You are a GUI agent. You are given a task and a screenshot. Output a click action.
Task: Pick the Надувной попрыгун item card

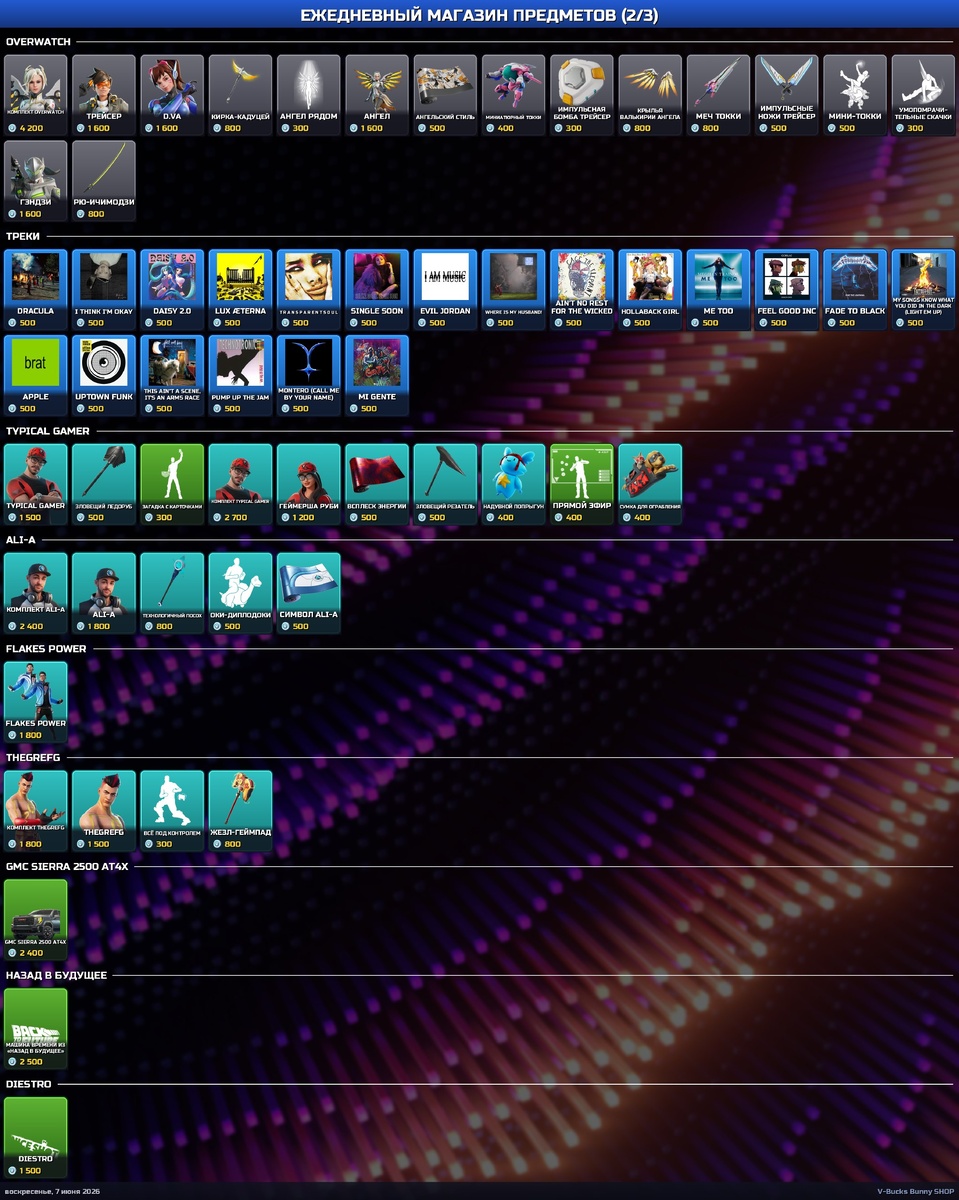[x=513, y=485]
